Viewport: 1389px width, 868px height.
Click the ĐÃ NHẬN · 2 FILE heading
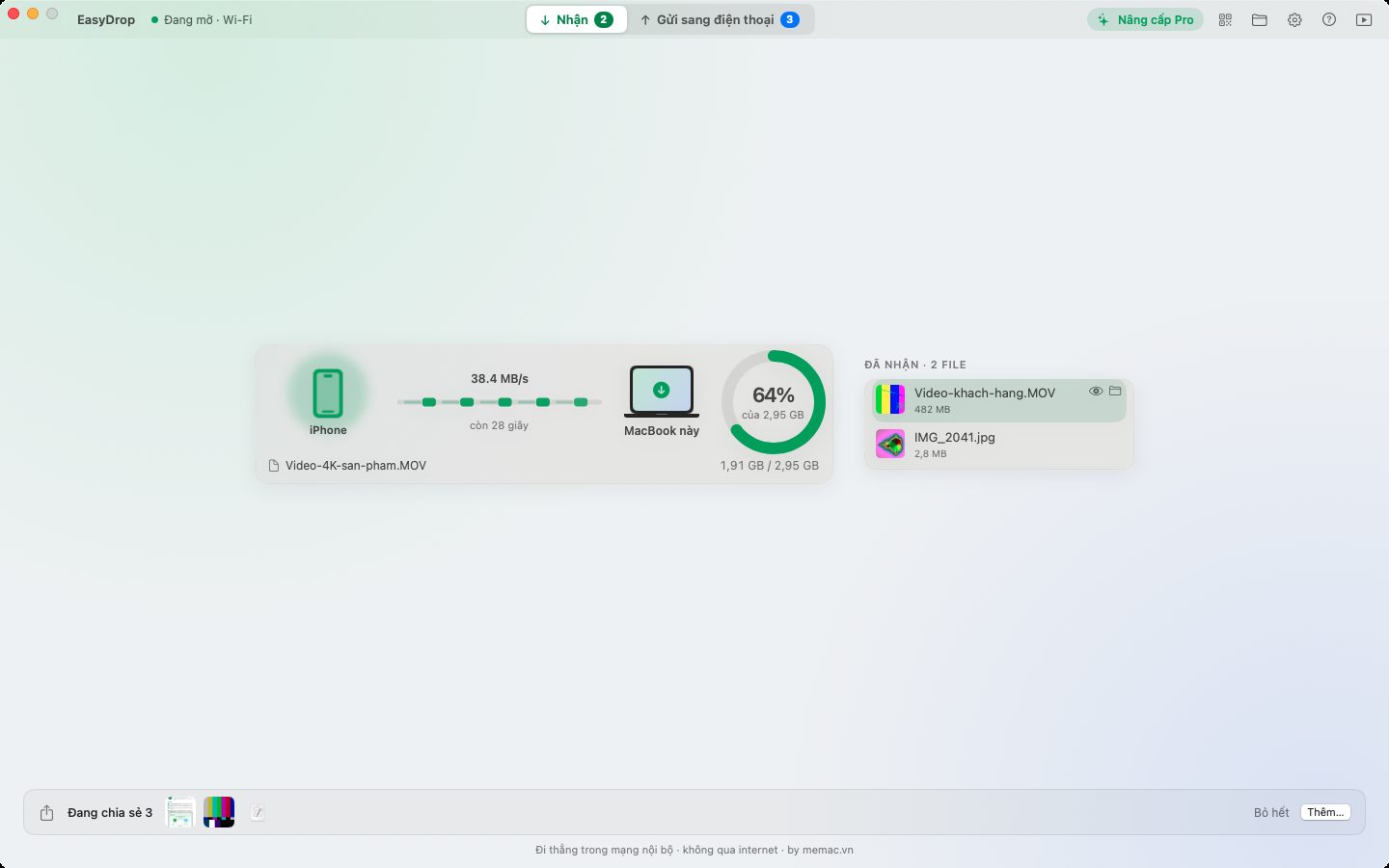[x=915, y=365]
